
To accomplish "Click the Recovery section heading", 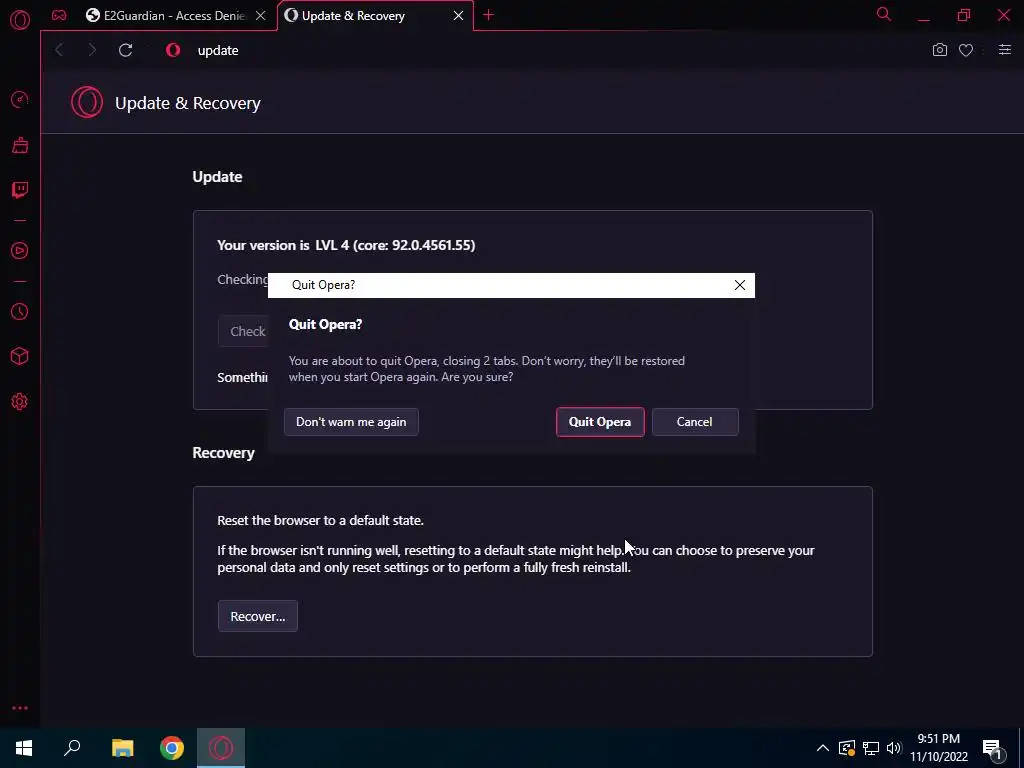I will [x=223, y=453].
